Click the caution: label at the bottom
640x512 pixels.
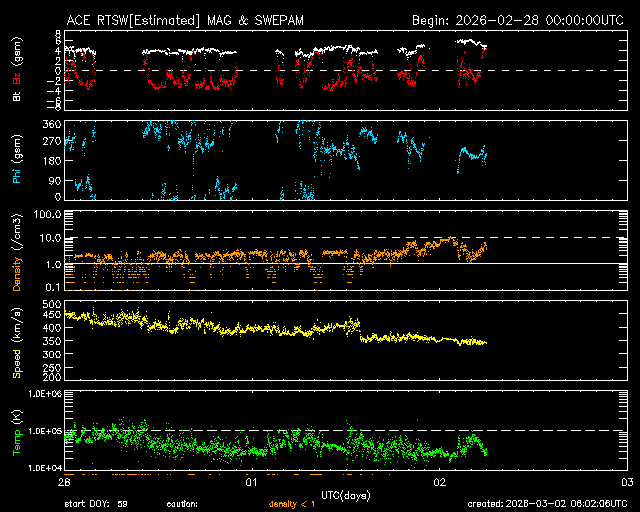point(183,504)
